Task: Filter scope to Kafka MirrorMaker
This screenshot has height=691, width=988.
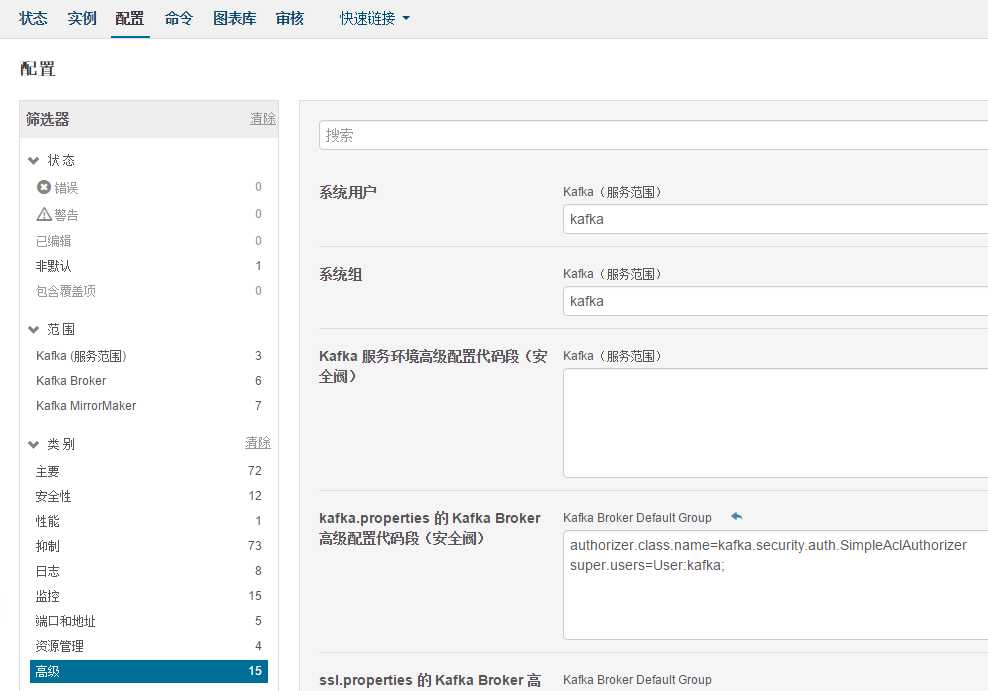Action: (x=149, y=406)
